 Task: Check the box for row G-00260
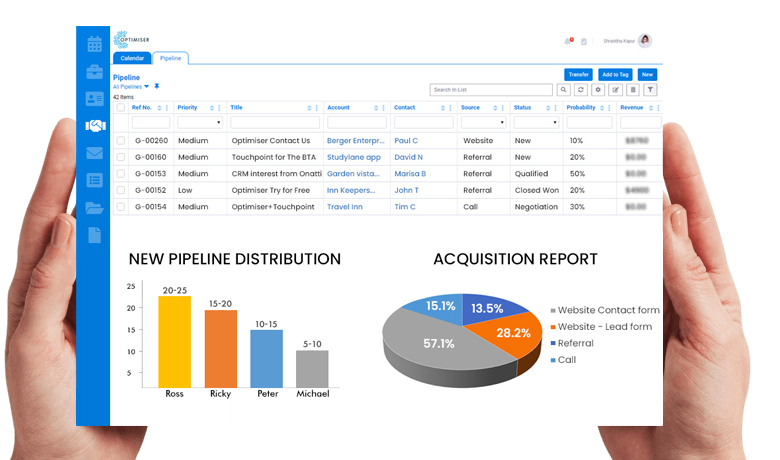click(121, 141)
